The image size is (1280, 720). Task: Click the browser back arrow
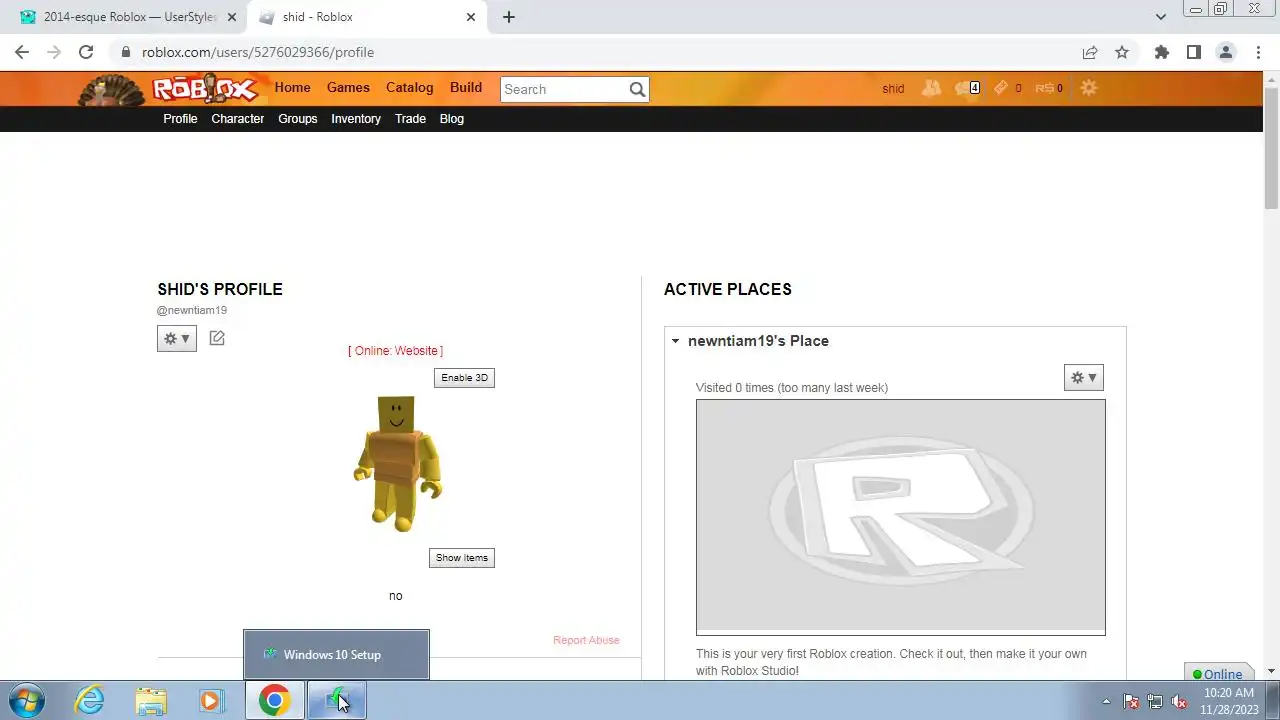22,52
